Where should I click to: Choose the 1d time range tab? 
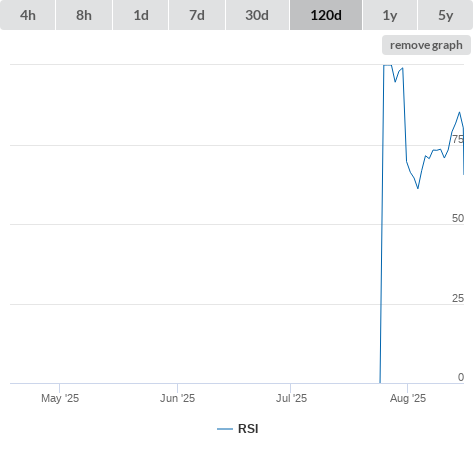pos(141,15)
